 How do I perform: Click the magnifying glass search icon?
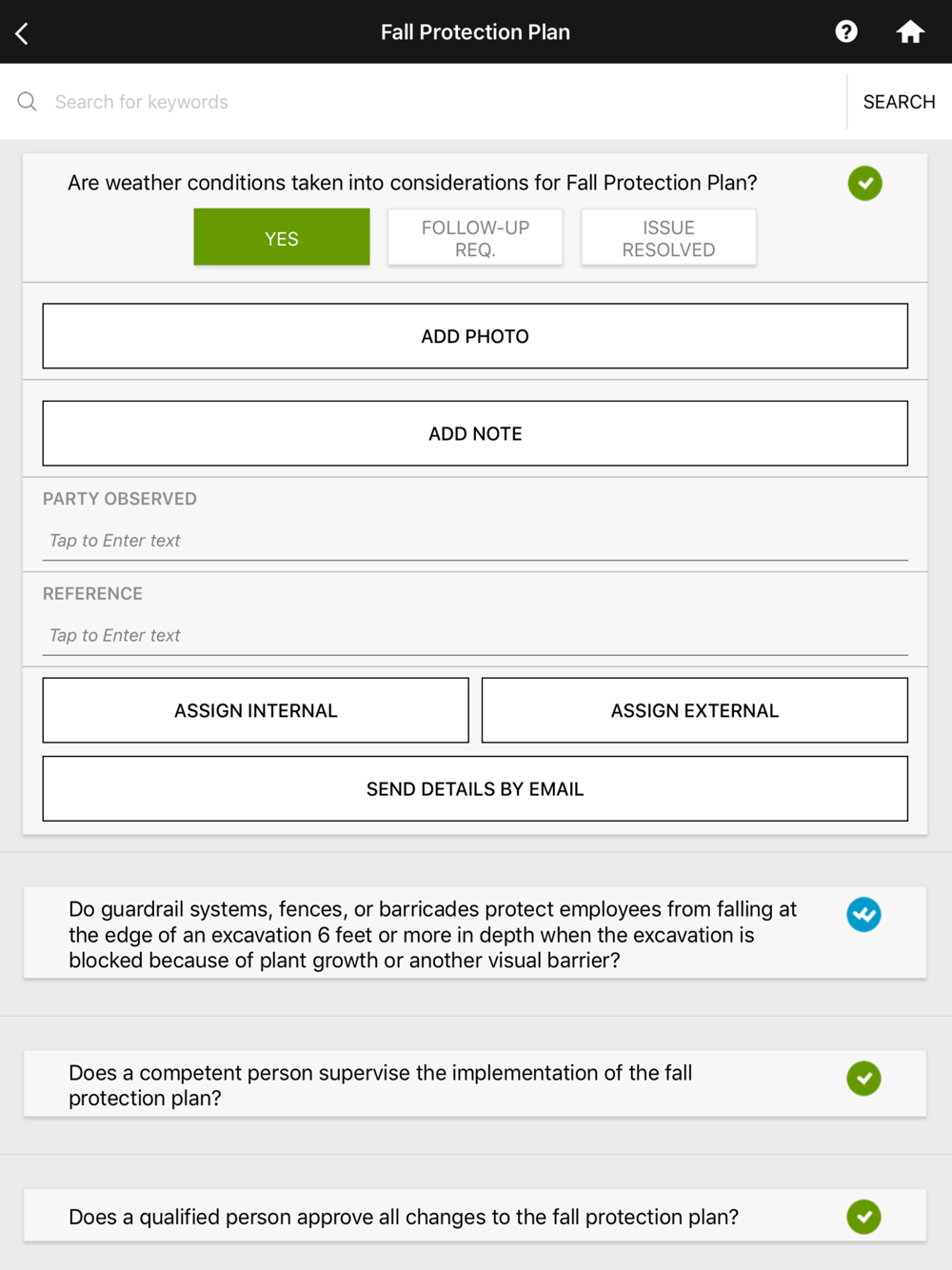[28, 102]
